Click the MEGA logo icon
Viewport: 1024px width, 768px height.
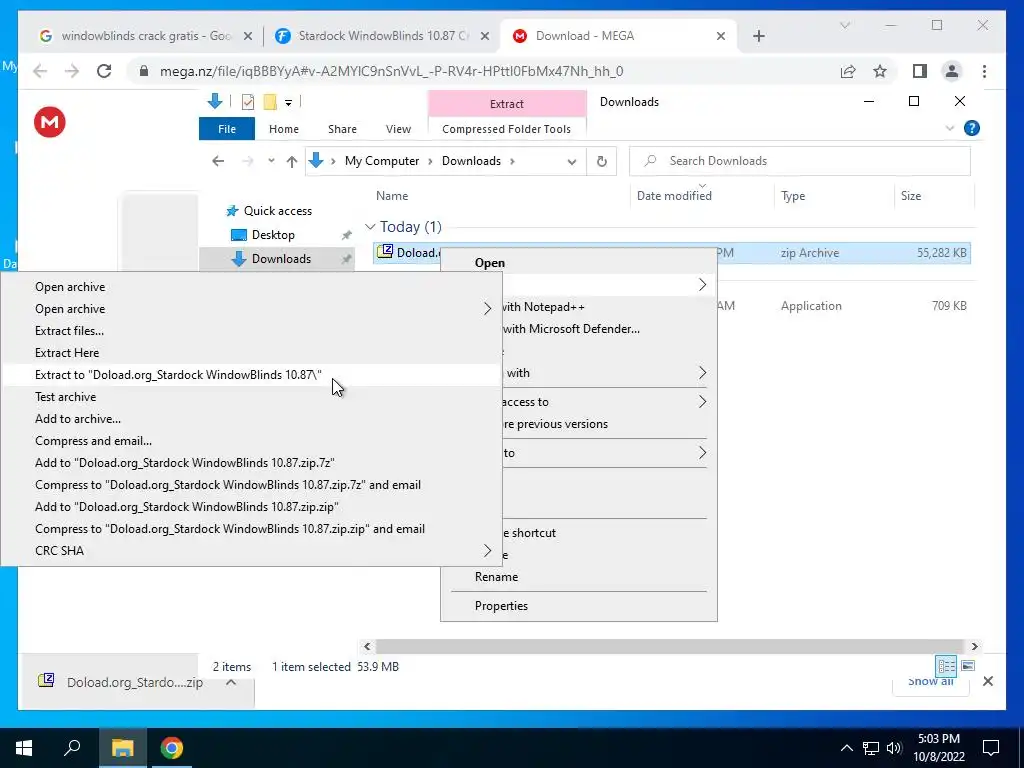pos(50,122)
